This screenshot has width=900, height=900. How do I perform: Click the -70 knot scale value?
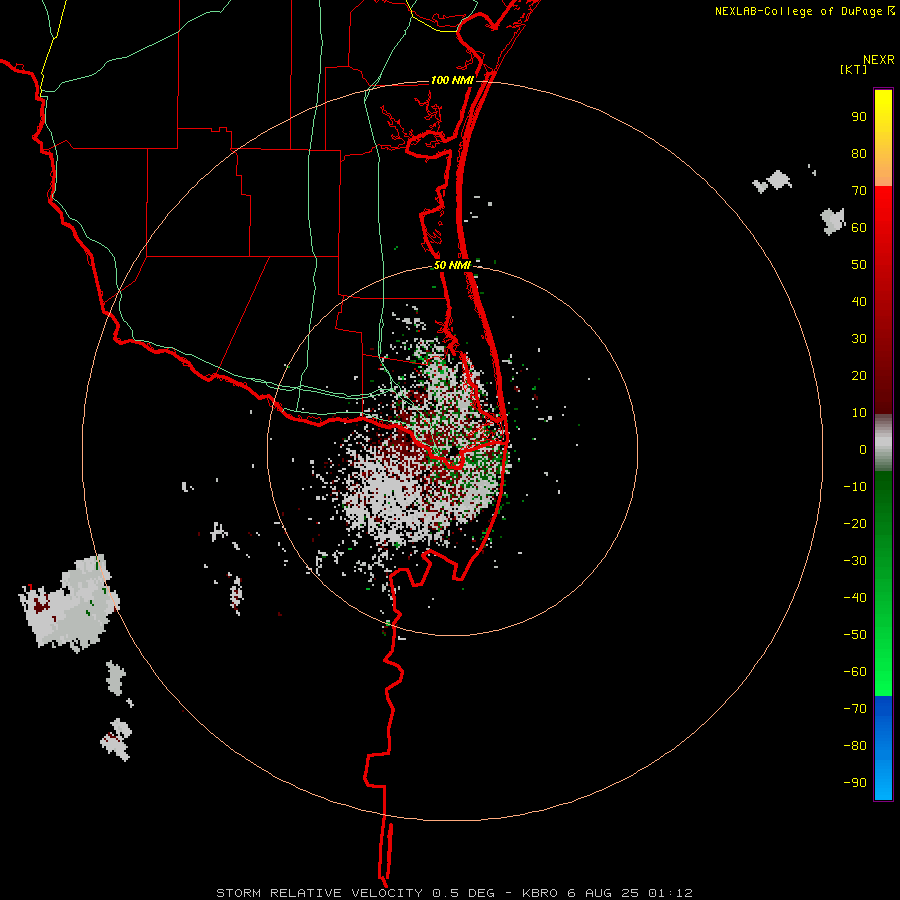tap(855, 709)
